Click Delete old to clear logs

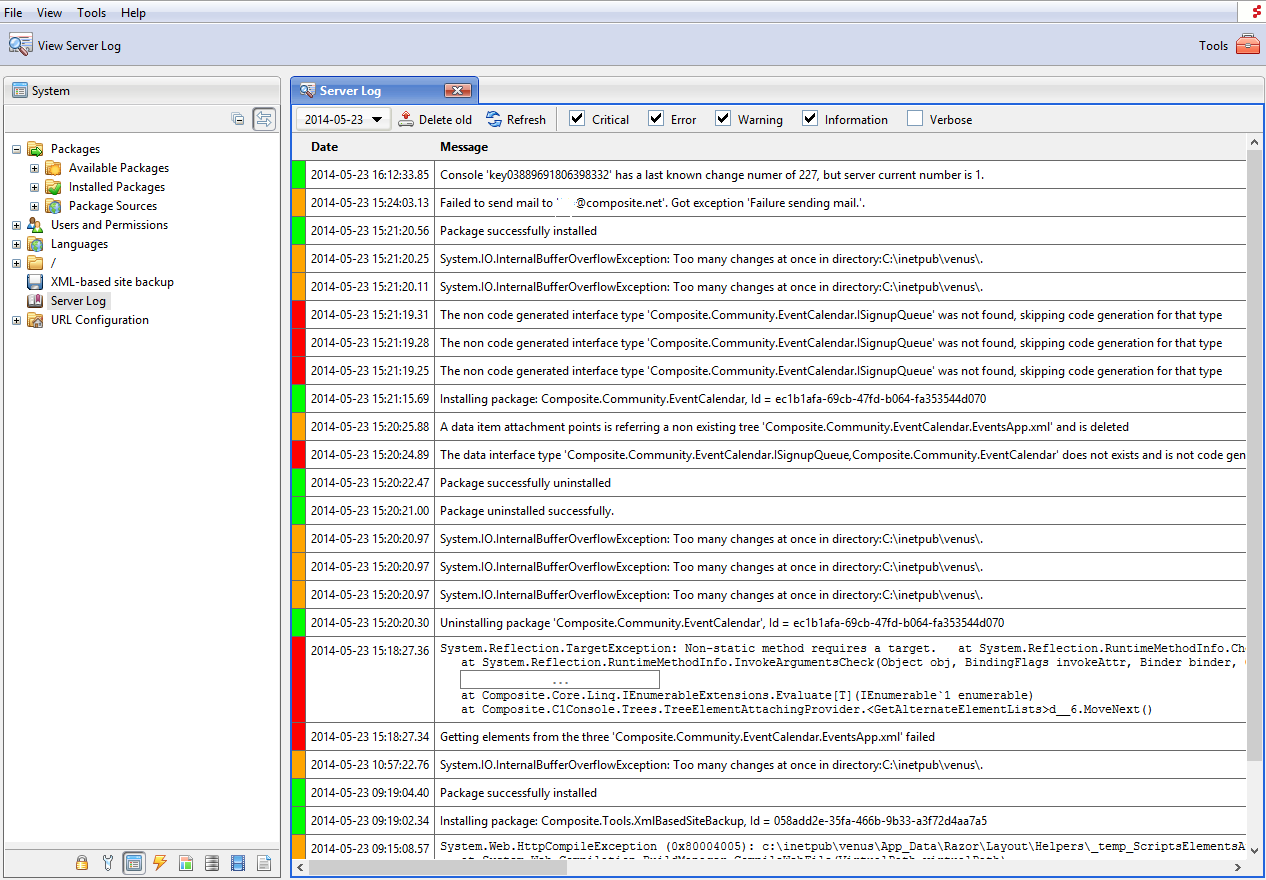tap(435, 118)
